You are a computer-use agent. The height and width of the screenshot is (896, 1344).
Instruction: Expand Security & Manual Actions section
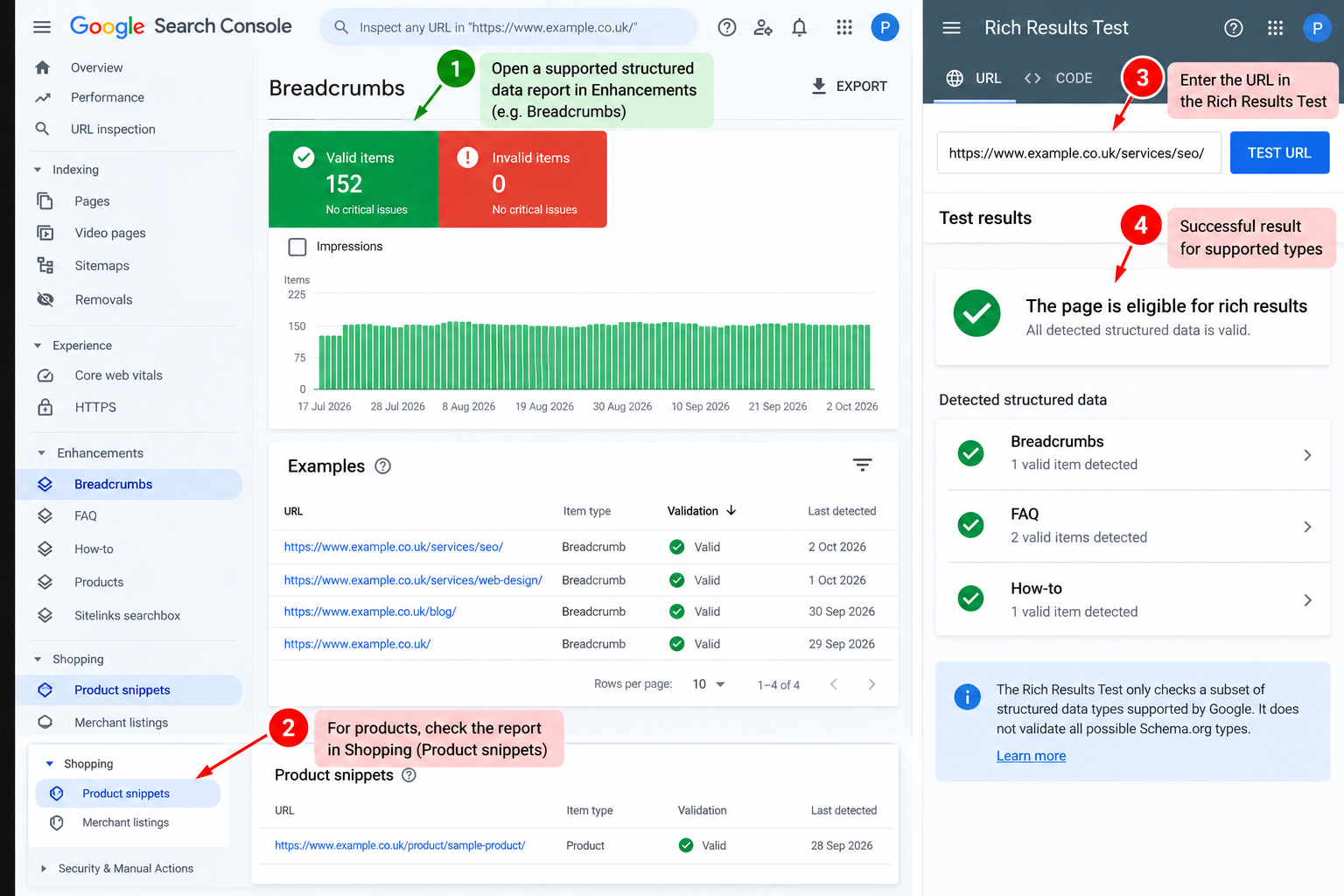[x=44, y=869]
